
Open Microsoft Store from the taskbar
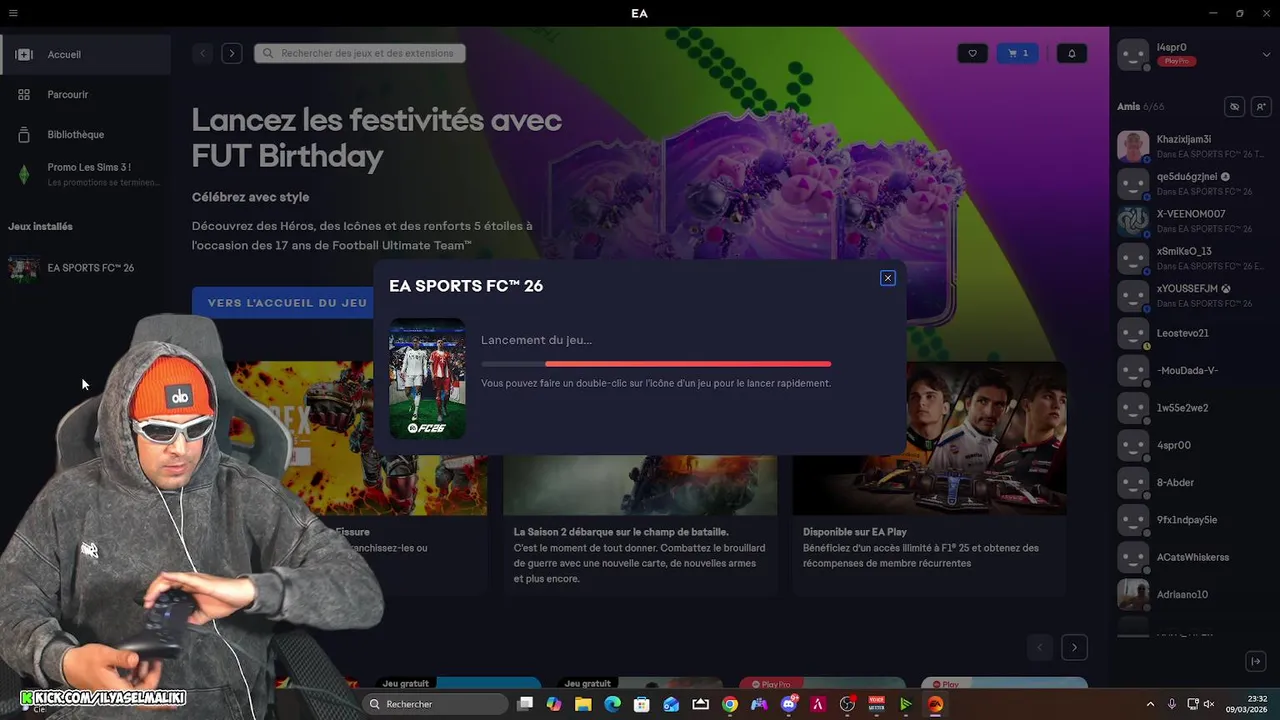pyautogui.click(x=642, y=704)
